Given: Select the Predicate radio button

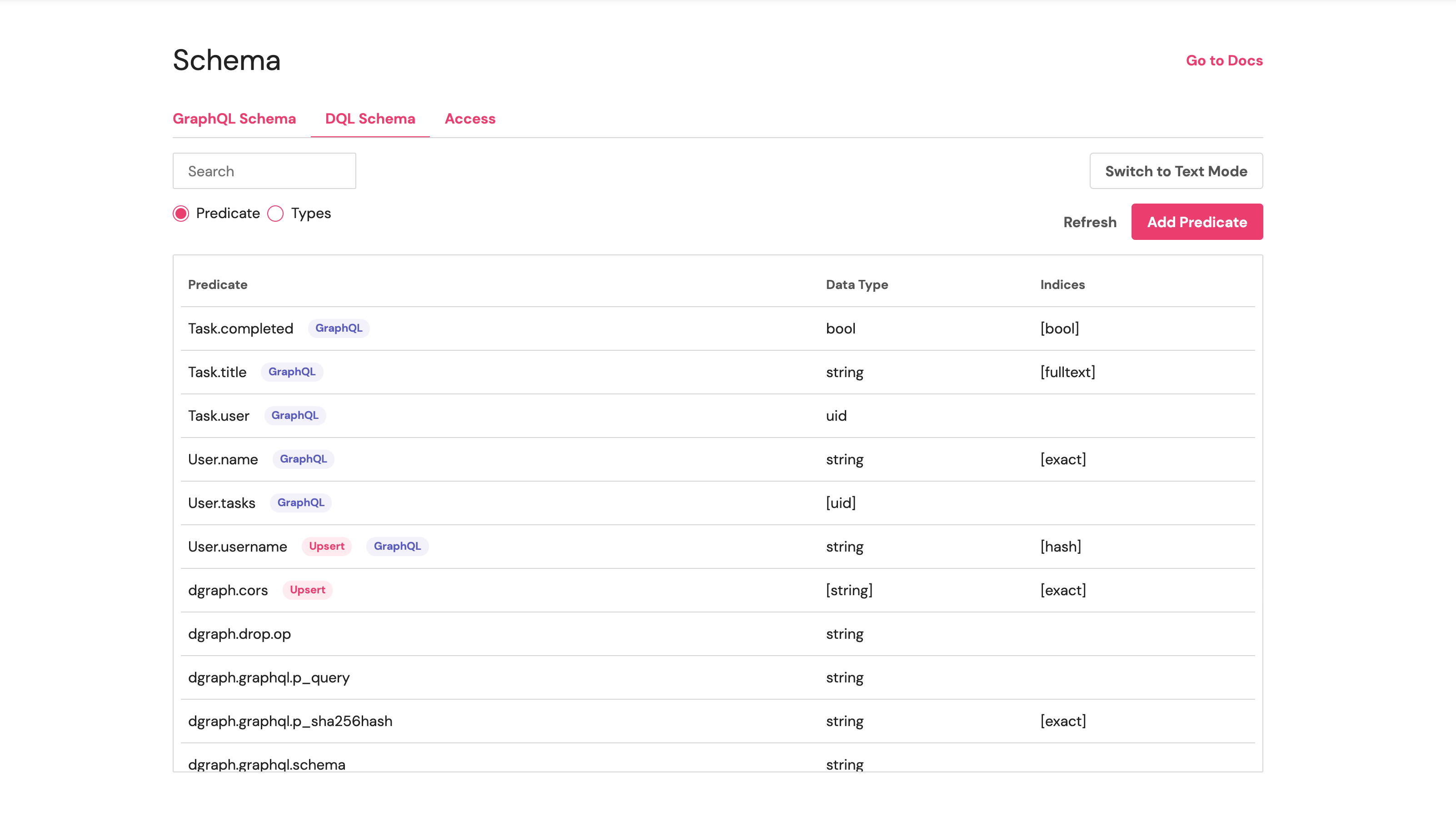Looking at the screenshot, I should pyautogui.click(x=181, y=214).
